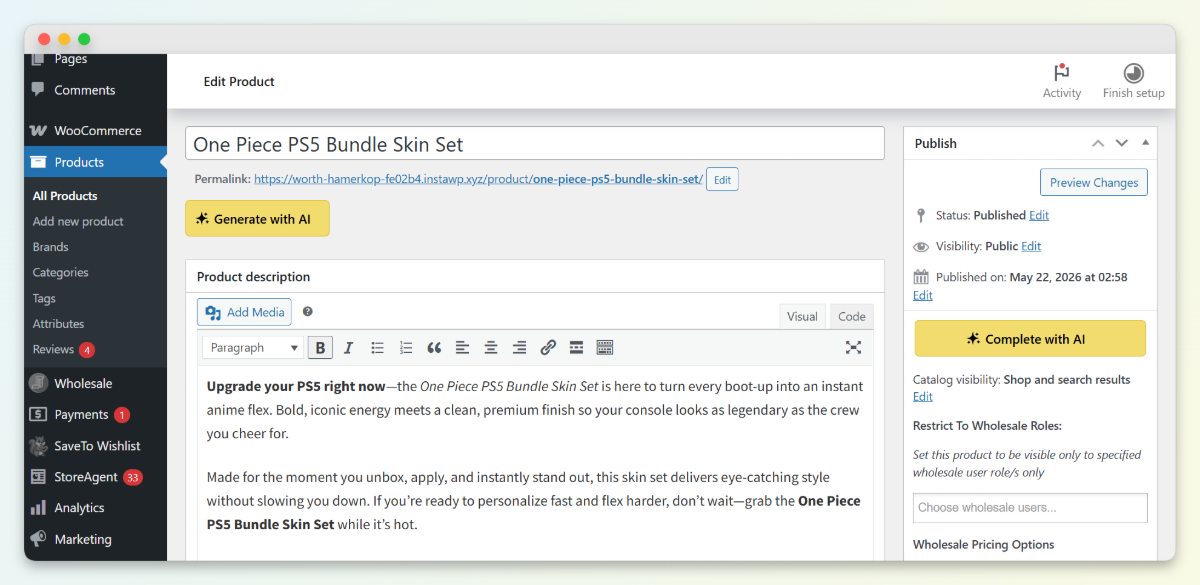Toggle the editor toolbar (keyboard icon)
Image resolution: width=1200 pixels, height=585 pixels.
pyautogui.click(x=605, y=348)
